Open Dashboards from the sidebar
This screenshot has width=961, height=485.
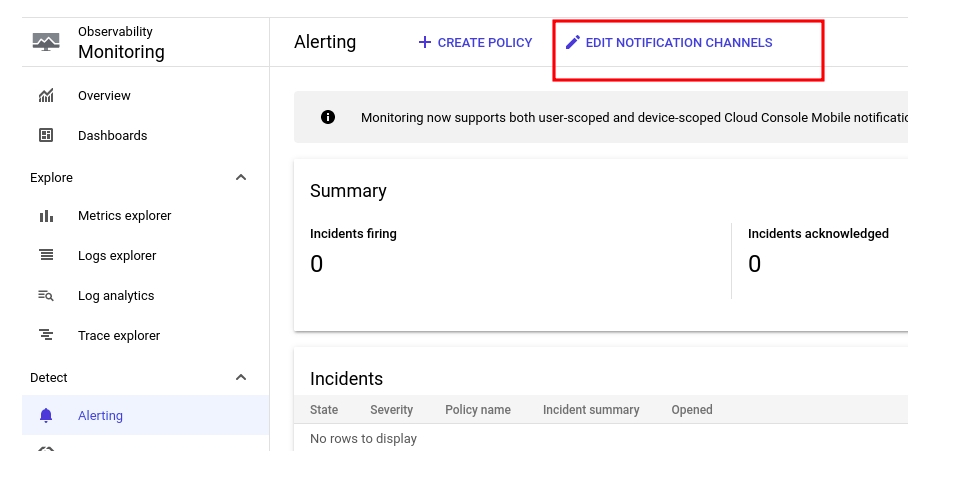[112, 136]
